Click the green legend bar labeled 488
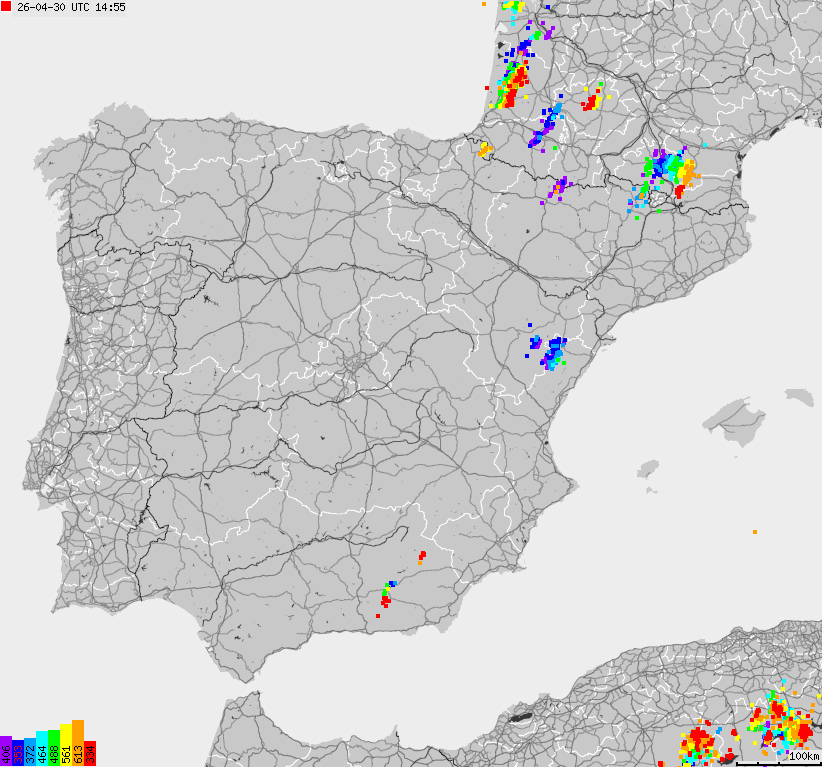 54,748
